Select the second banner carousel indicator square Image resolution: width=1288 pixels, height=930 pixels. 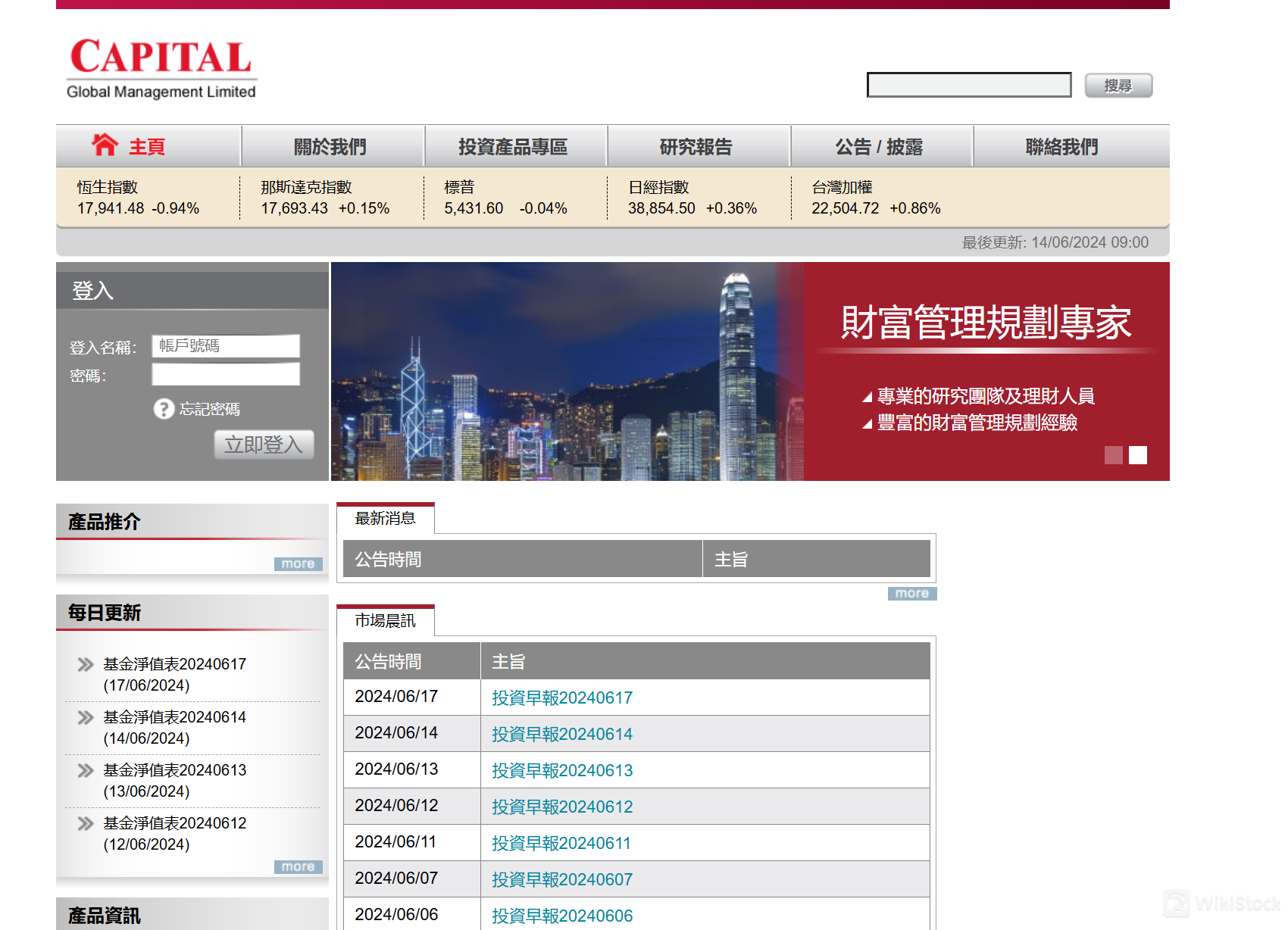(x=1136, y=456)
